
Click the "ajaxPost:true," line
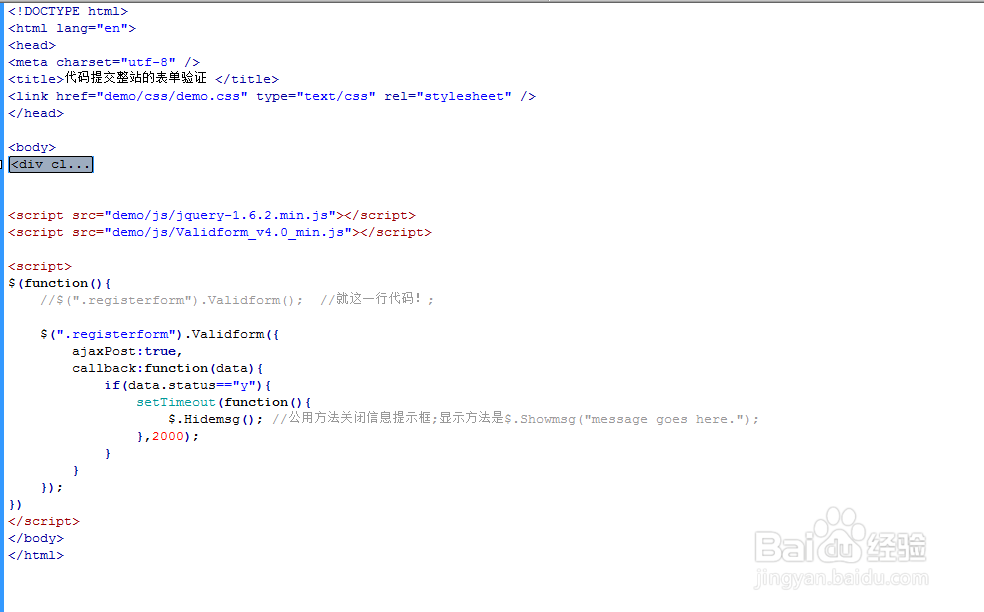tap(127, 351)
